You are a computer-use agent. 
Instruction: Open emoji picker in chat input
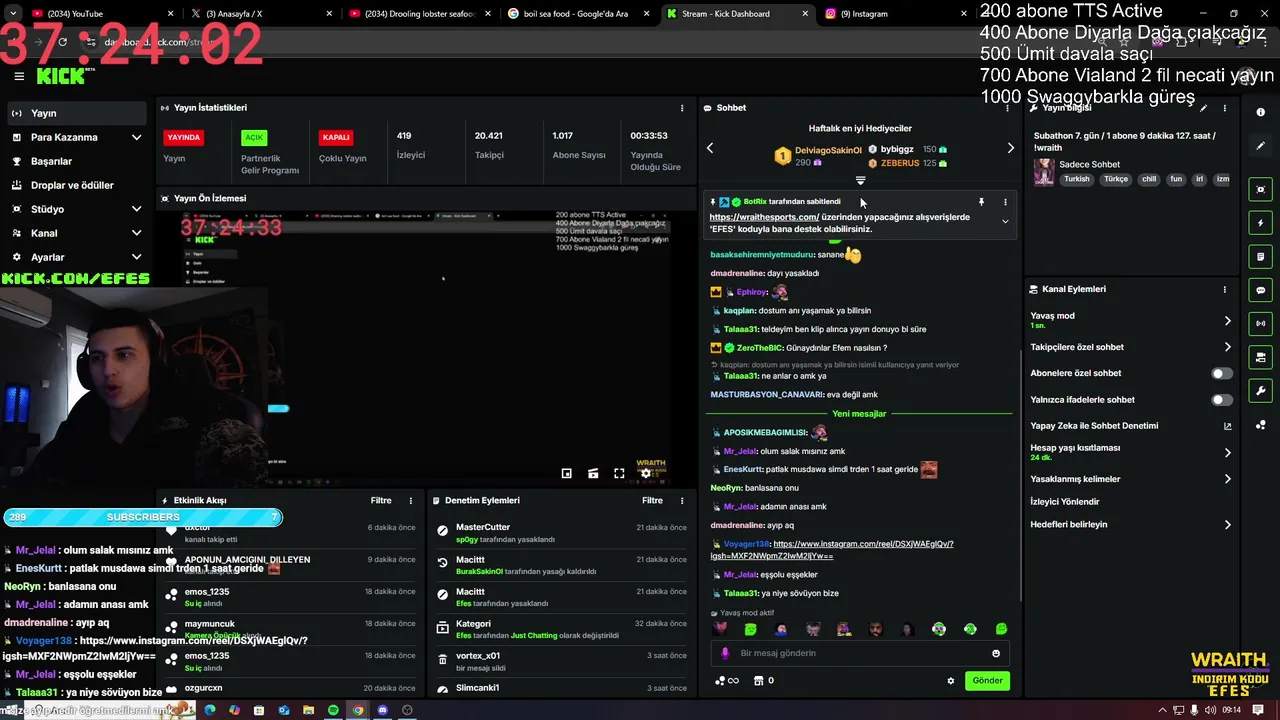point(996,653)
